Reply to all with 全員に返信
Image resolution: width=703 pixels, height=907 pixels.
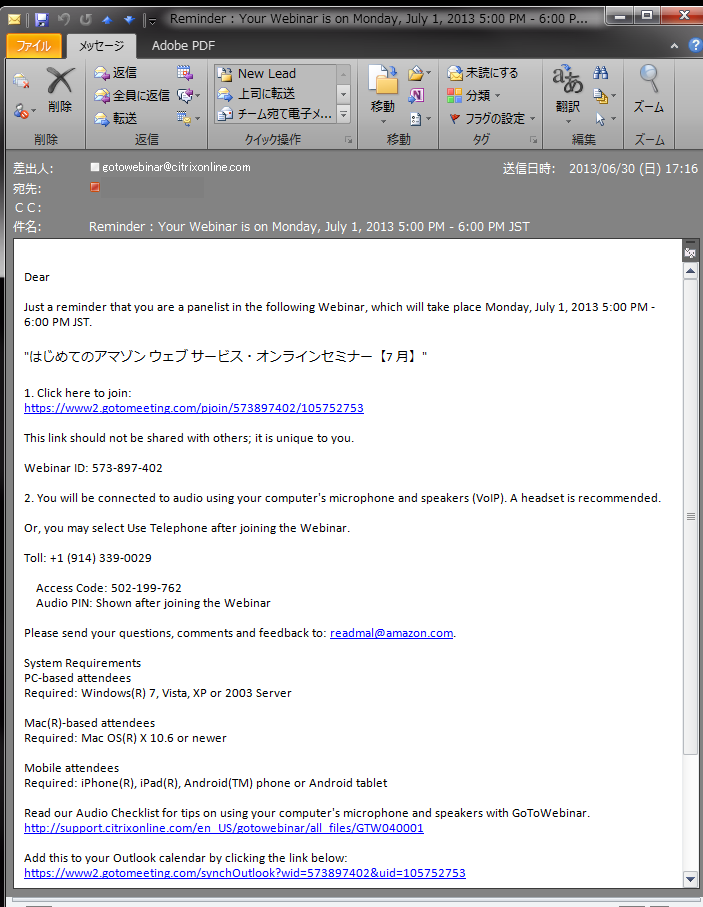coord(132,95)
